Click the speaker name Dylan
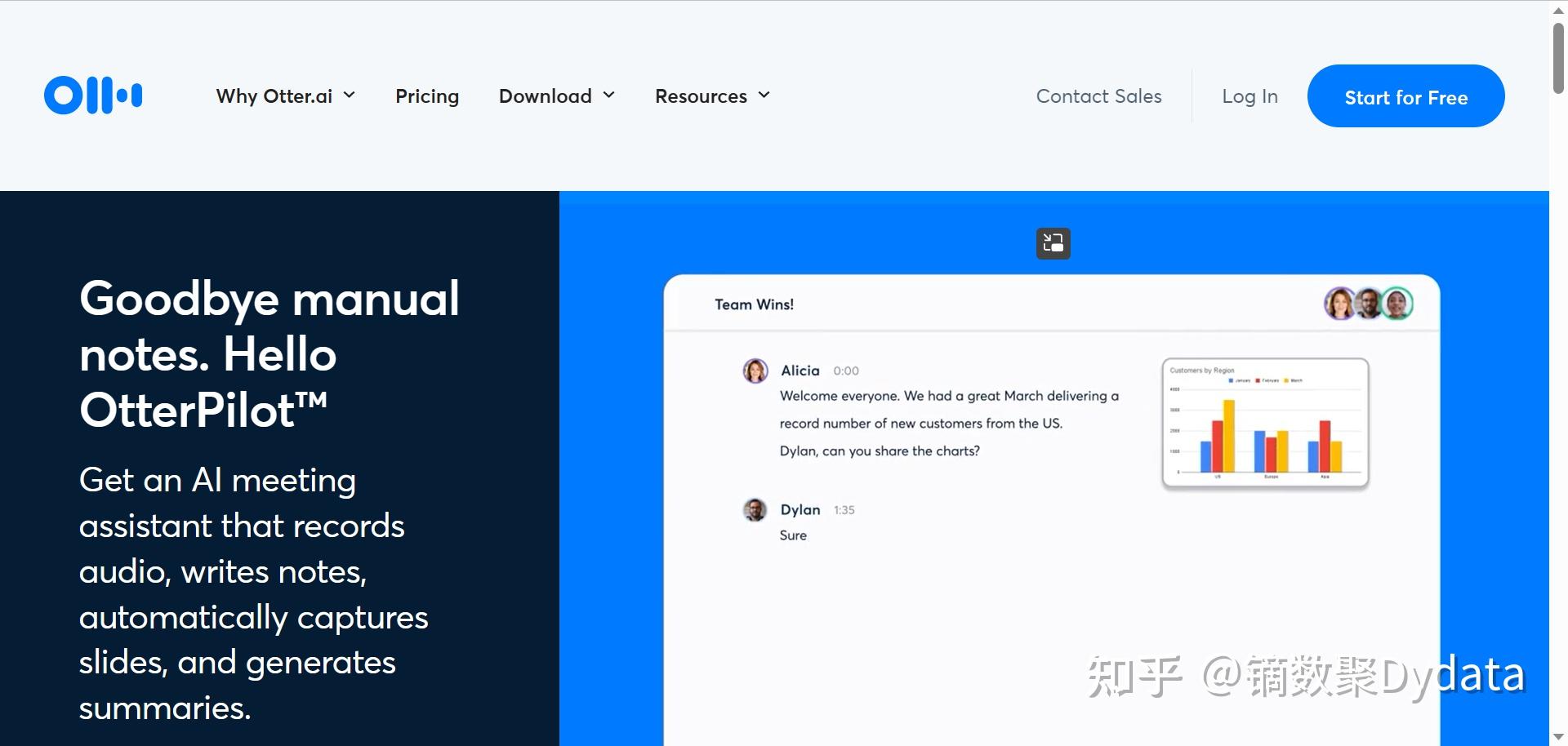The width and height of the screenshot is (1568, 746). point(800,510)
